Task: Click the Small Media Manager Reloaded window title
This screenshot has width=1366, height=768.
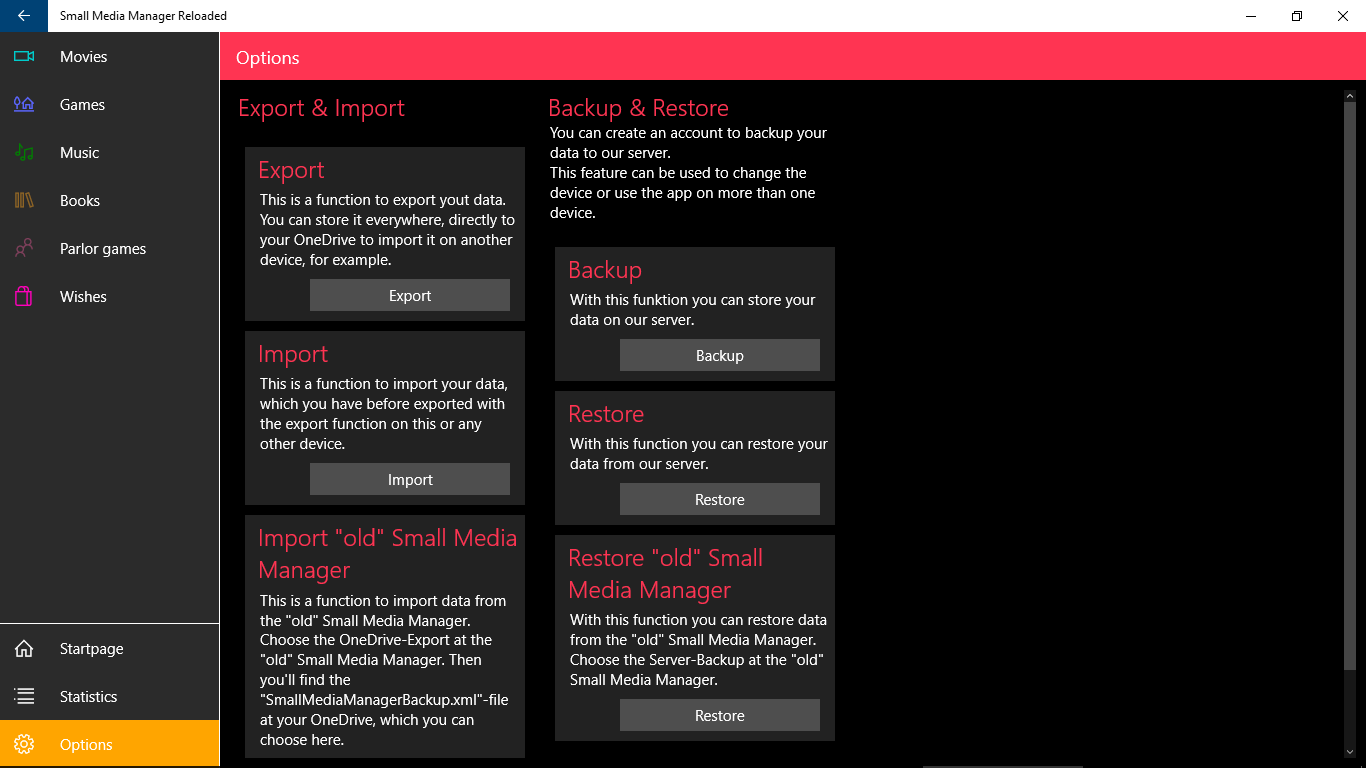Action: (143, 16)
